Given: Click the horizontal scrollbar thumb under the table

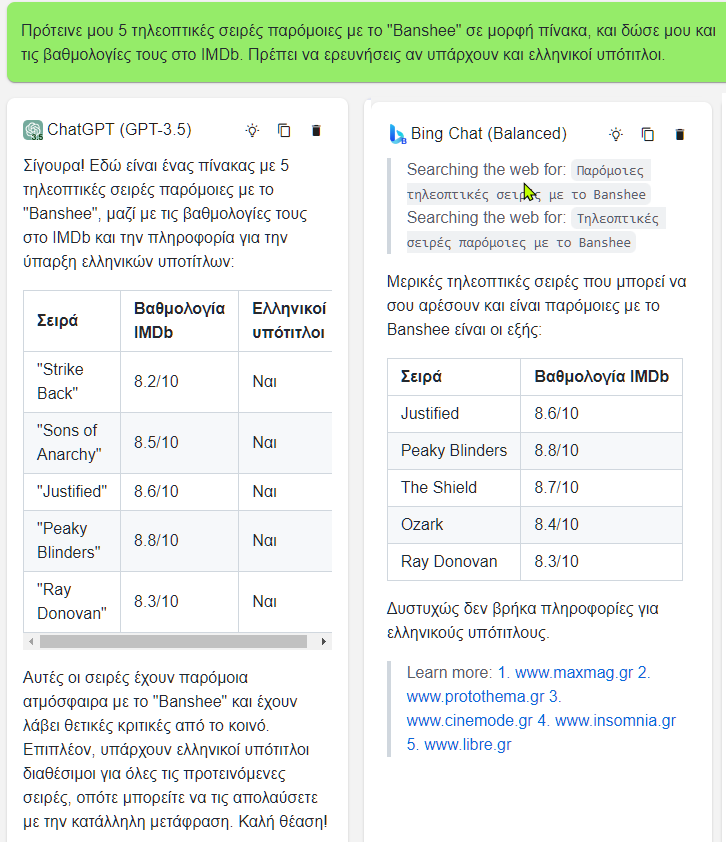Looking at the screenshot, I should coord(173,642).
